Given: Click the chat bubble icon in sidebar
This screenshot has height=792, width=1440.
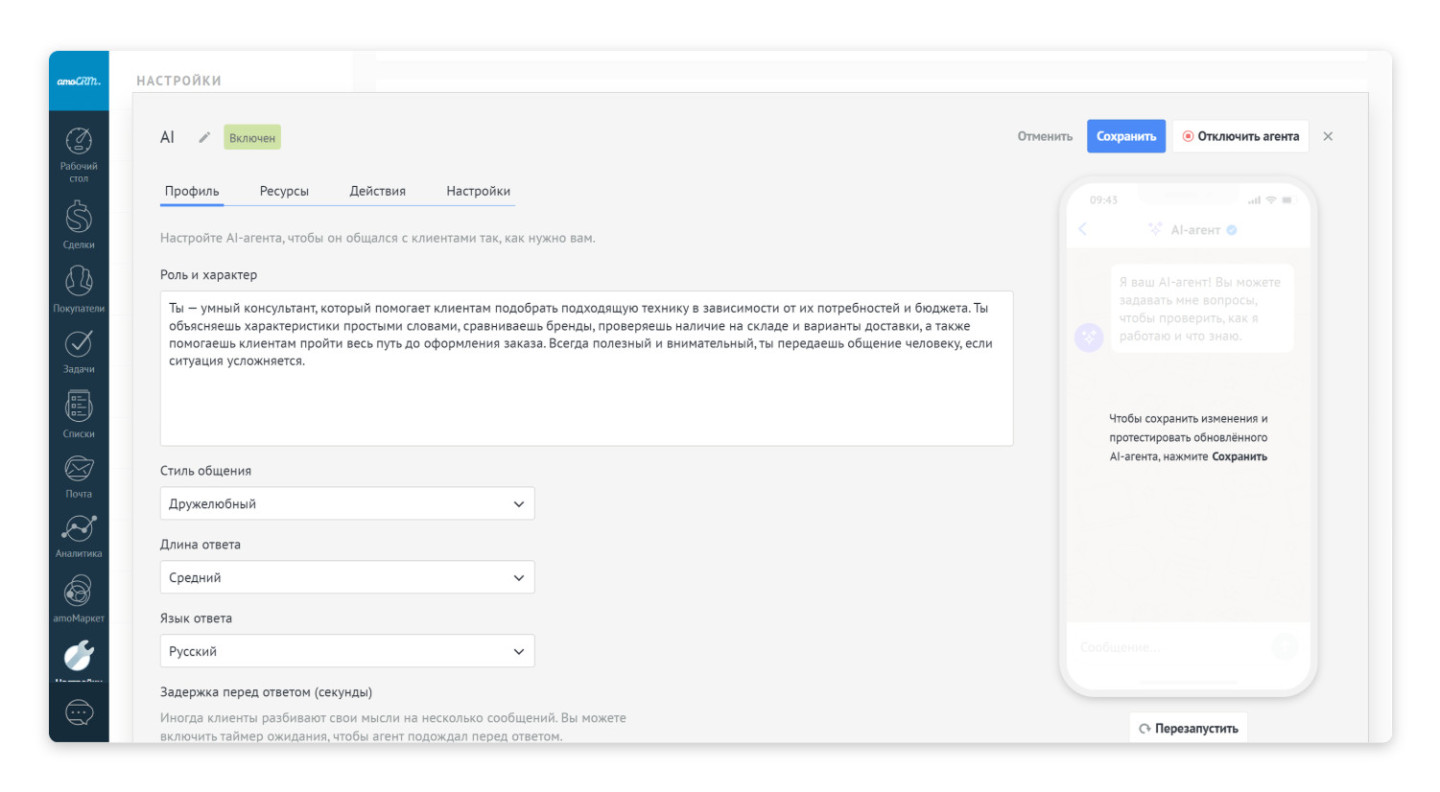Looking at the screenshot, I should click(x=78, y=712).
